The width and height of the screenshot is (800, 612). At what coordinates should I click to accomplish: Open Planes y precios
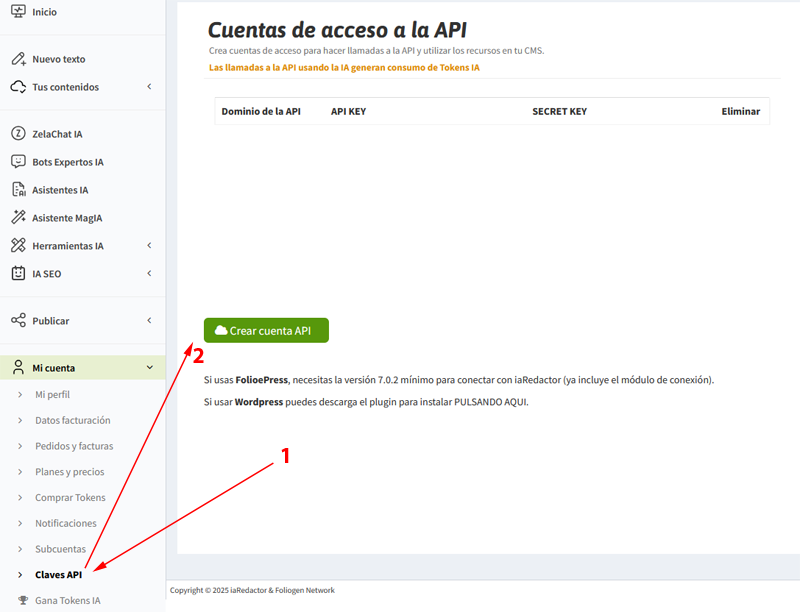tap(69, 472)
